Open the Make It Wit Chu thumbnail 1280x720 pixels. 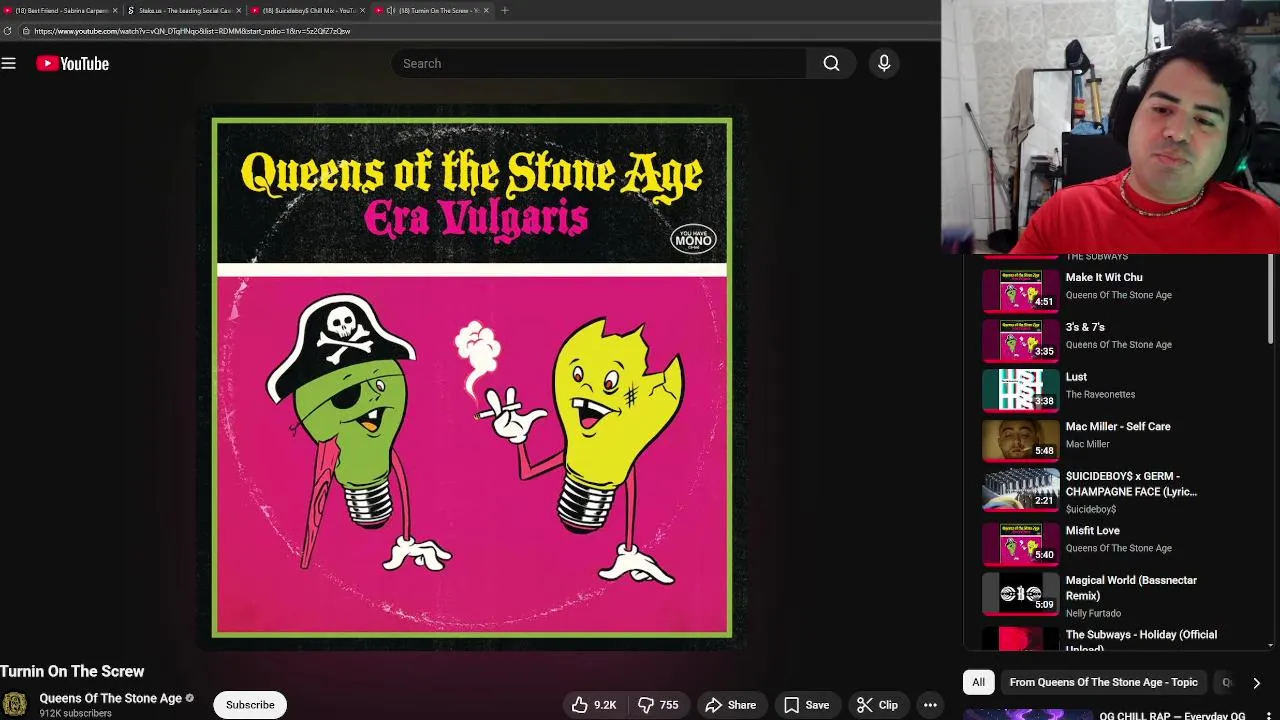pyautogui.click(x=1020, y=290)
